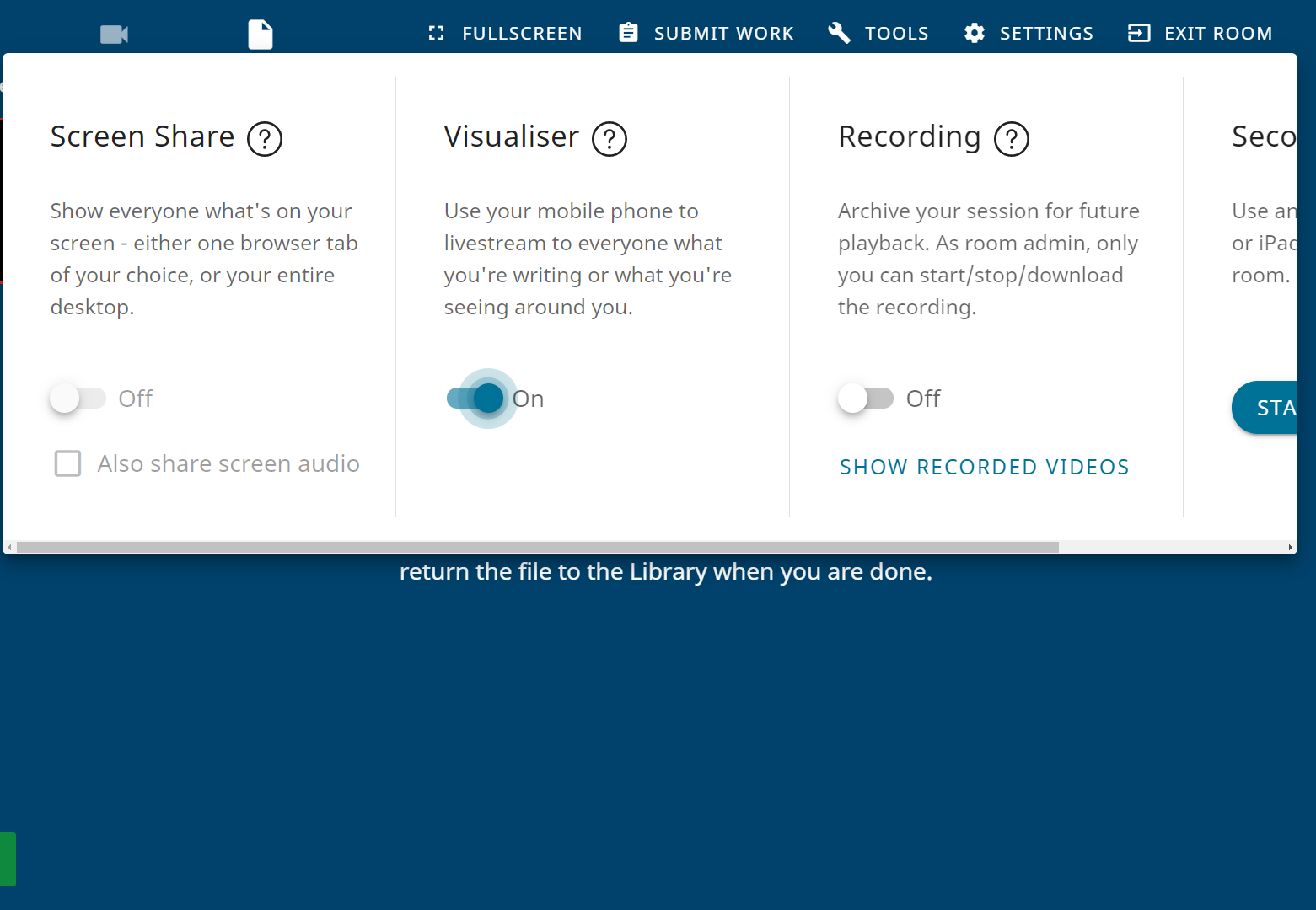Click the scrollbar left arrow

pyautogui.click(x=9, y=548)
